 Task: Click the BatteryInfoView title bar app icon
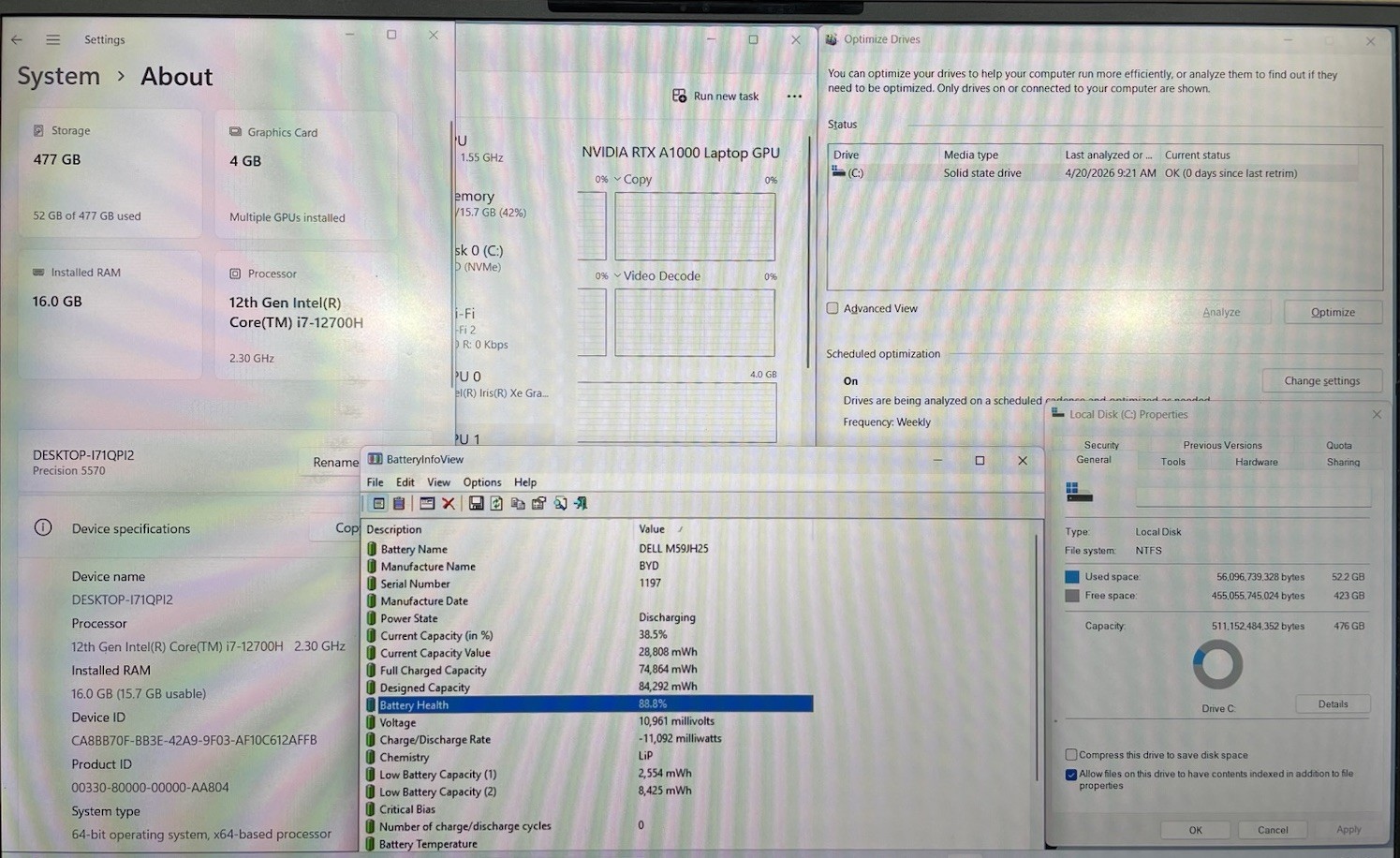coord(375,459)
